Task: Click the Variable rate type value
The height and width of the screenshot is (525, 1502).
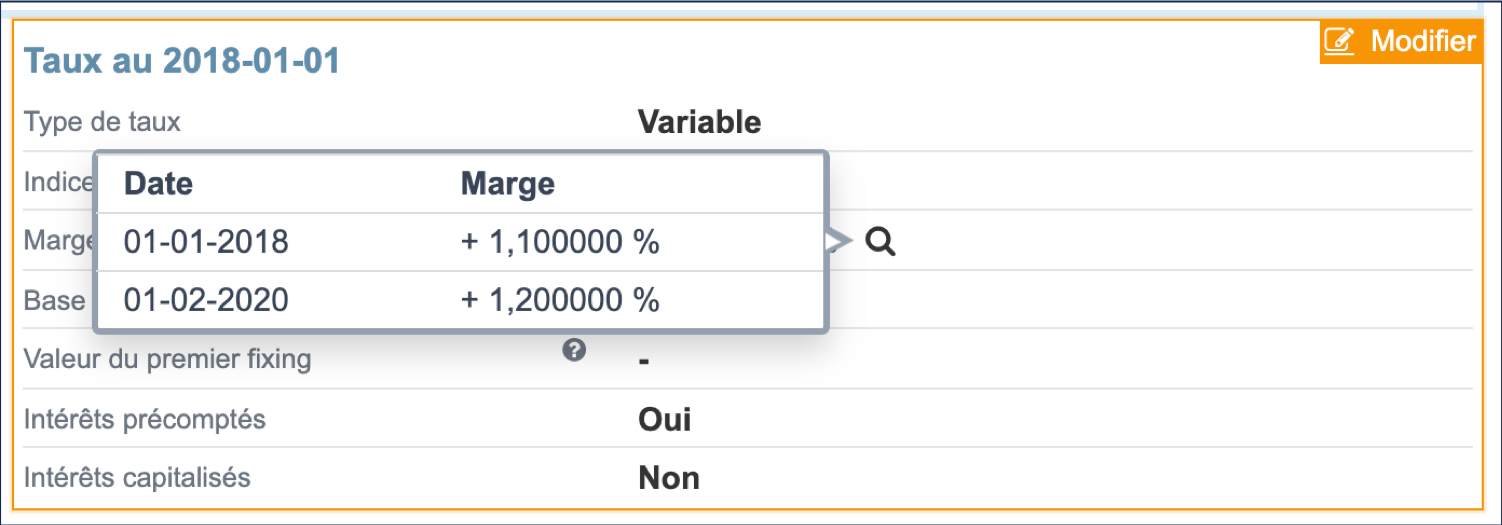Action: coord(699,122)
